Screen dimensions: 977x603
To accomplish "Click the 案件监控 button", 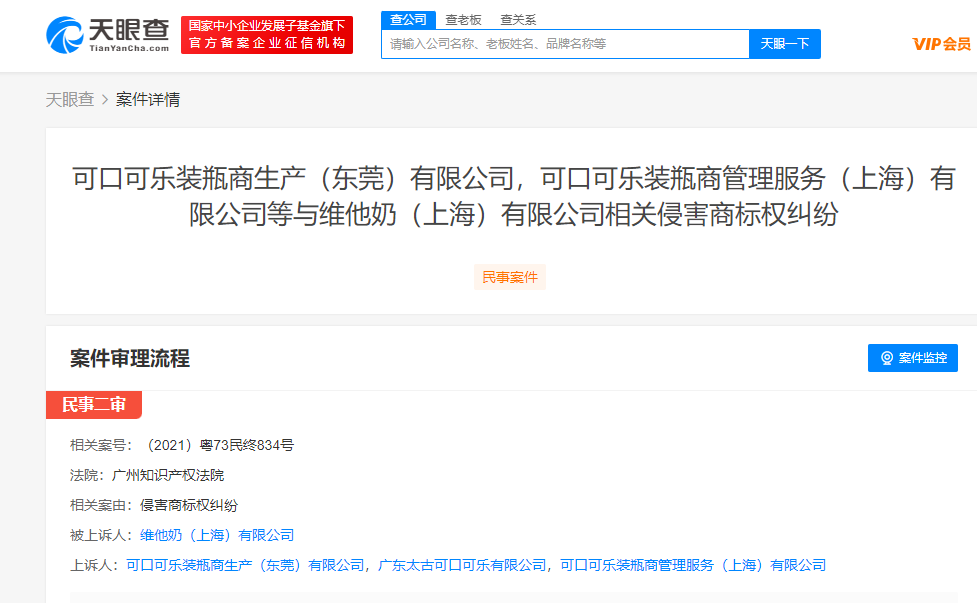I will click(x=912, y=358).
